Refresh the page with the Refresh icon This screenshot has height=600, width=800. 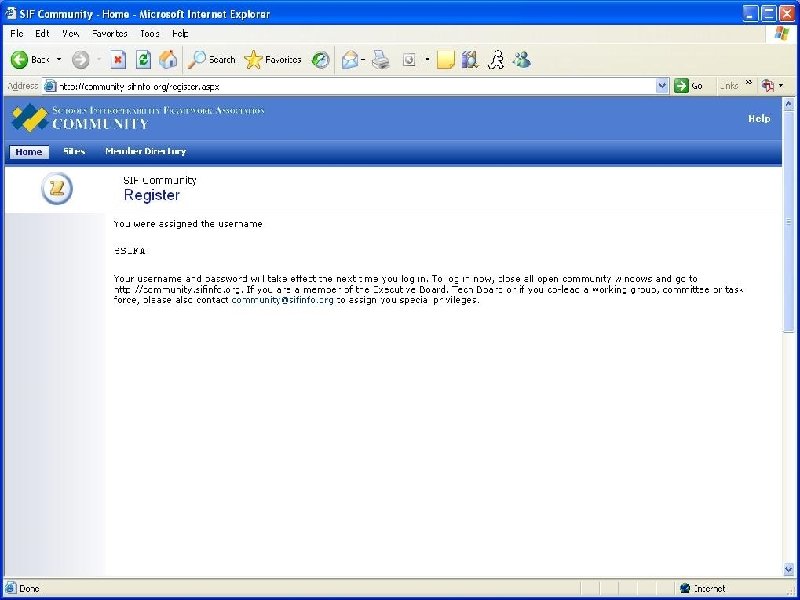click(x=143, y=60)
